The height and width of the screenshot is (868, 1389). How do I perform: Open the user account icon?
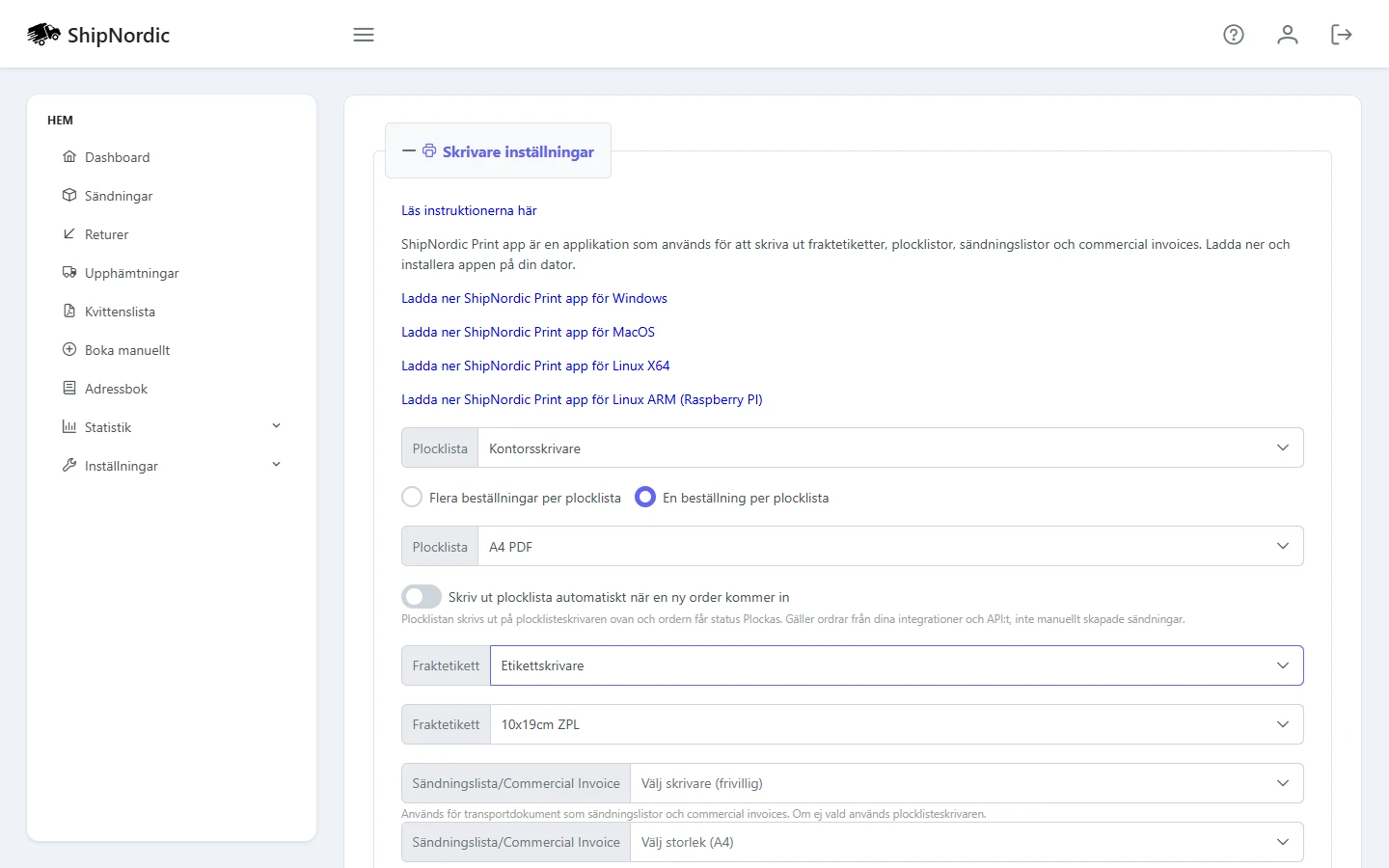tap(1288, 35)
